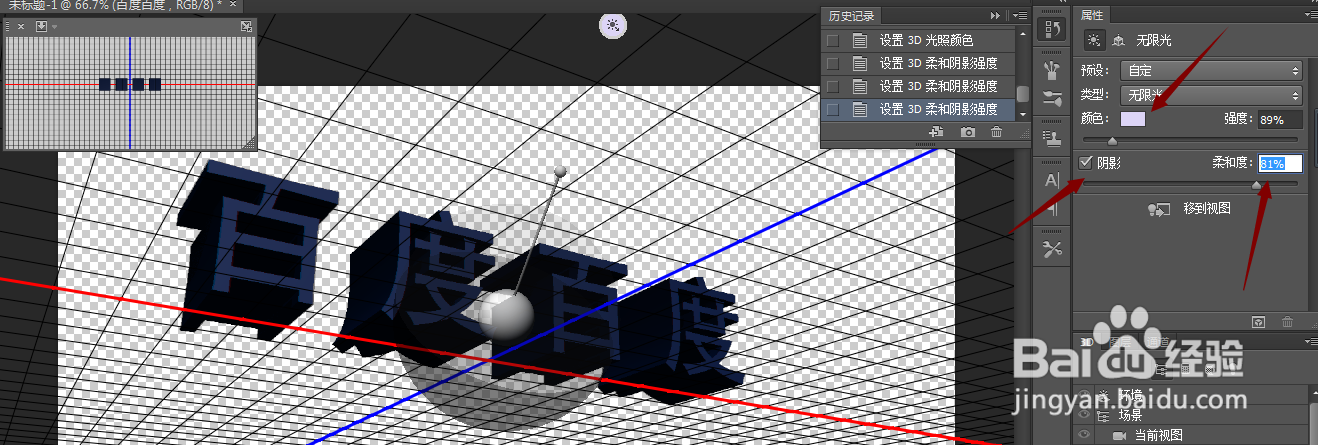Create a new snapshot camera icon
1318x445 pixels.
pyautogui.click(x=967, y=132)
